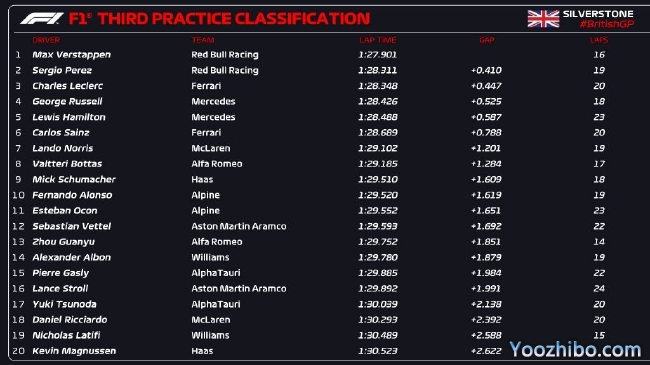Select the DRIVER column header
650x365 pixels.
pos(46,40)
